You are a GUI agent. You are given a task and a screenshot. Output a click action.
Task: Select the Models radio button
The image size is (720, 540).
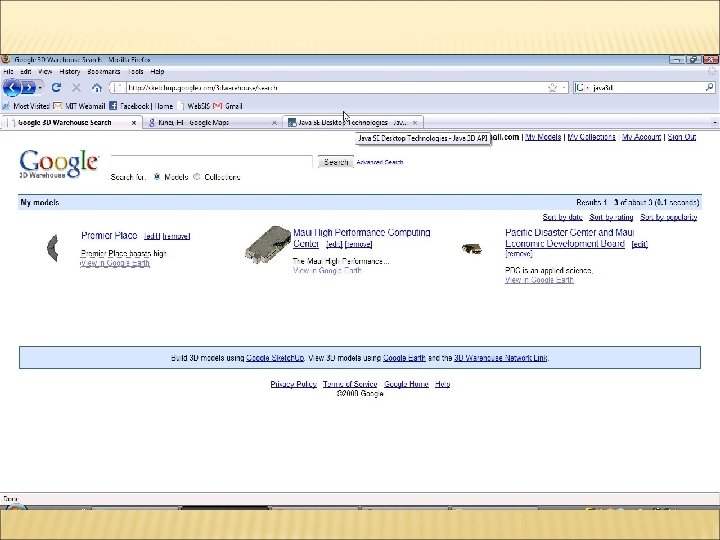(x=157, y=177)
